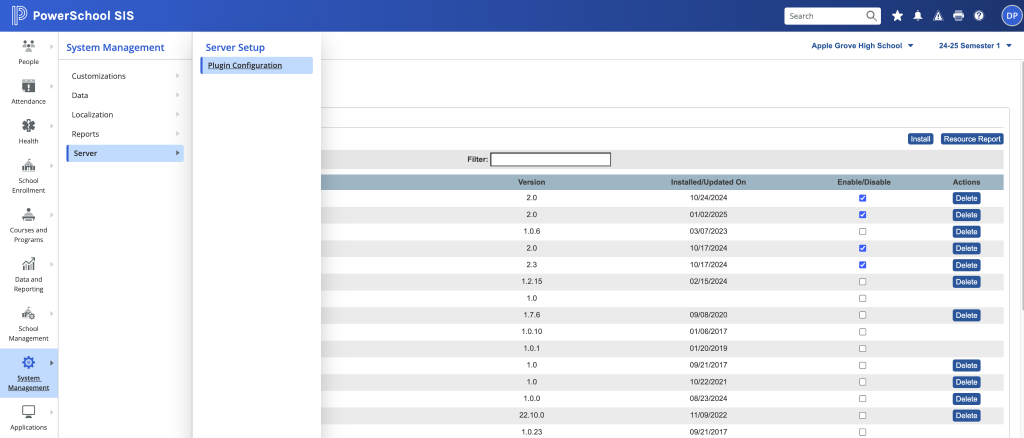Viewport: 1024px width, 438px height.
Task: Open favorites star icon
Action: [x=897, y=16]
